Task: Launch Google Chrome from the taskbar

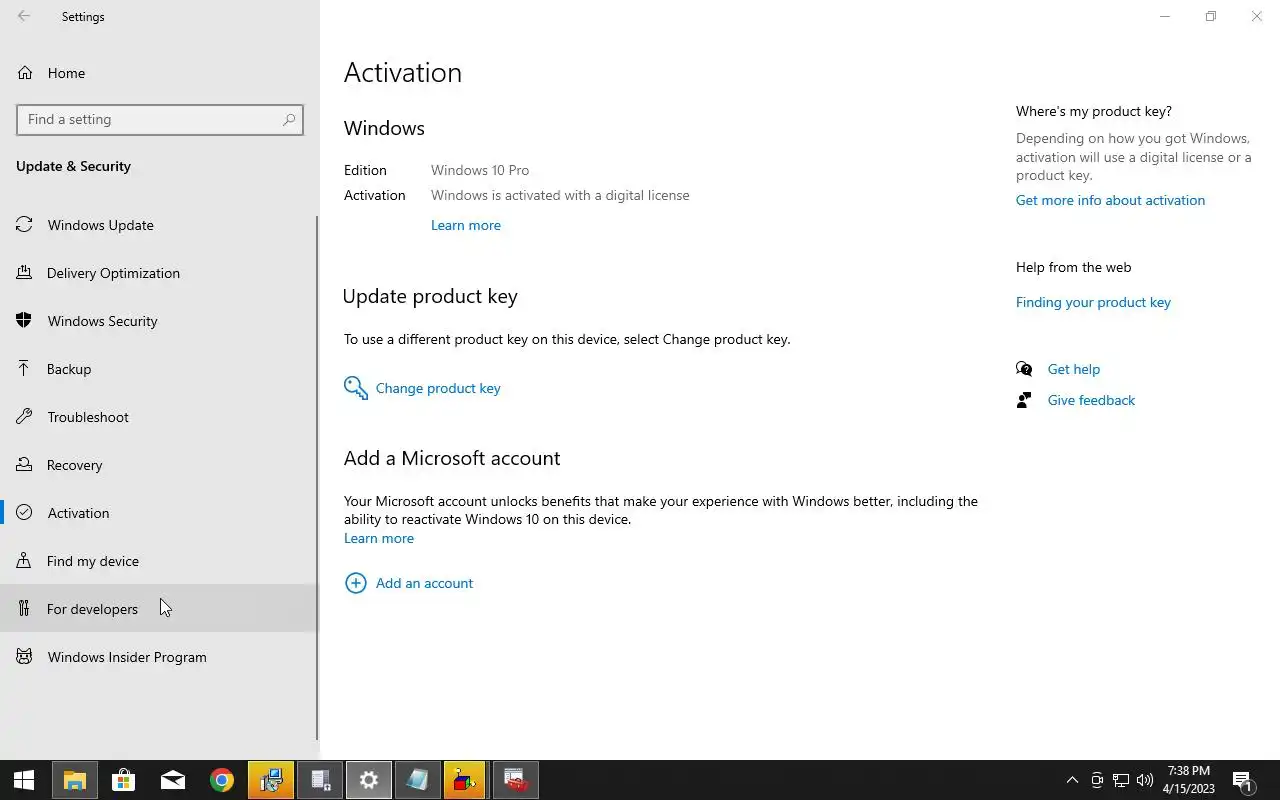Action: point(221,780)
